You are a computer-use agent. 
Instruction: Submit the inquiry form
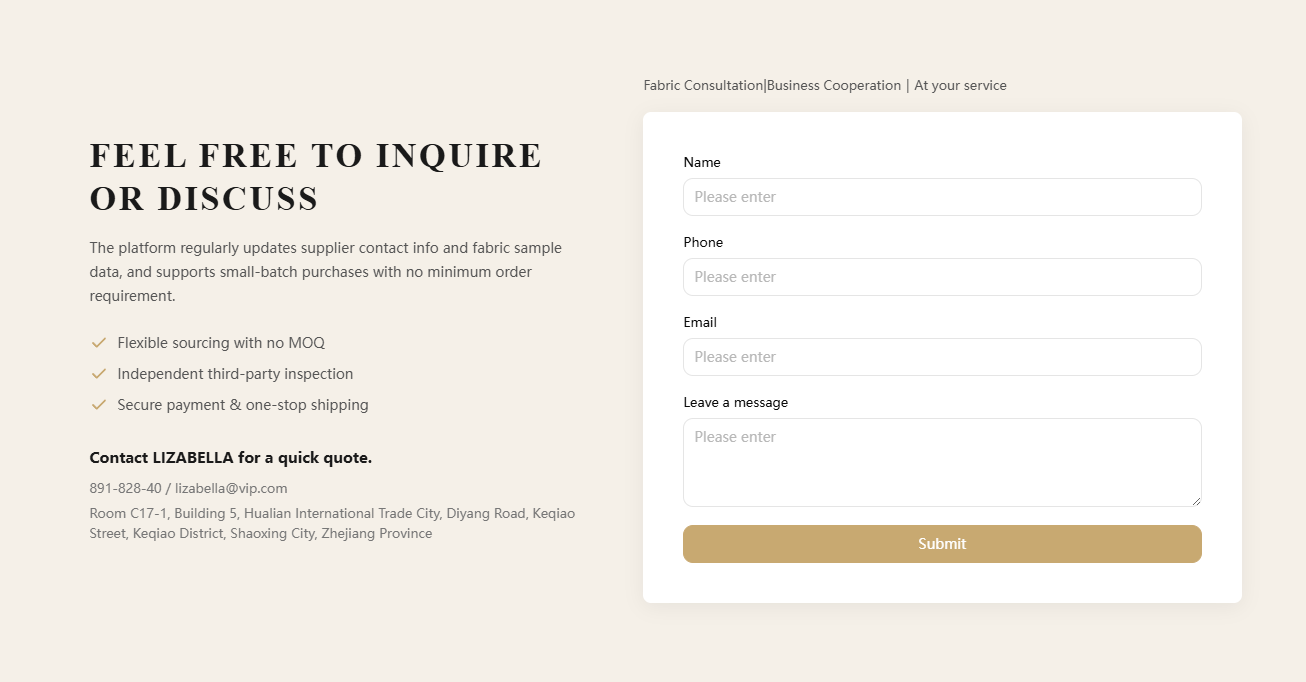(942, 544)
